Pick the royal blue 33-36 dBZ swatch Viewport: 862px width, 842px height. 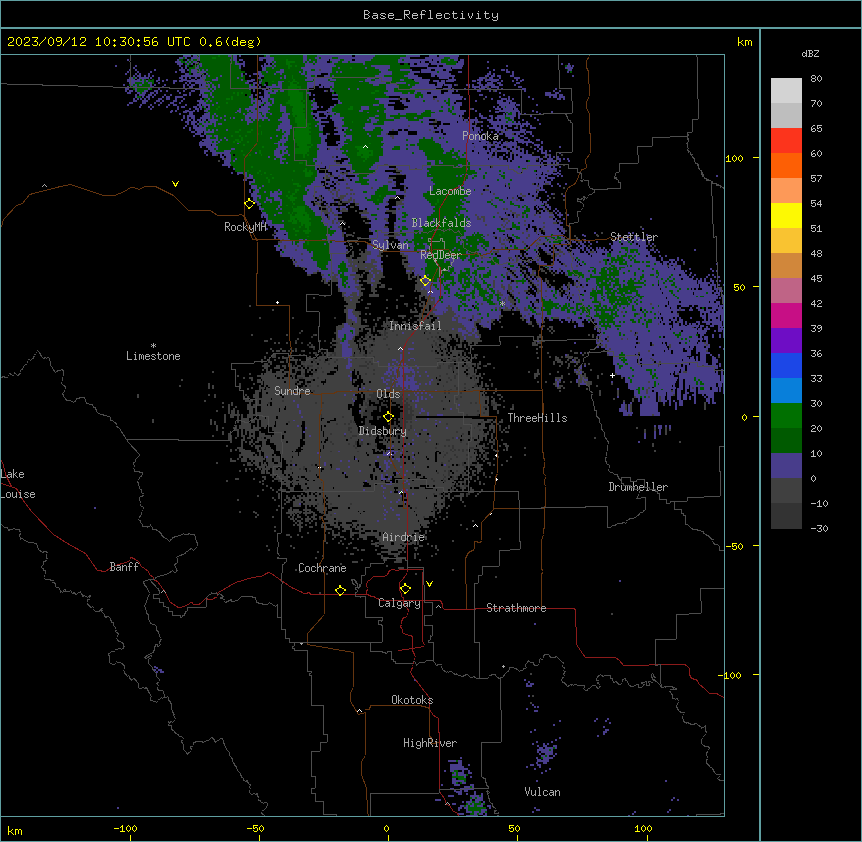click(786, 365)
